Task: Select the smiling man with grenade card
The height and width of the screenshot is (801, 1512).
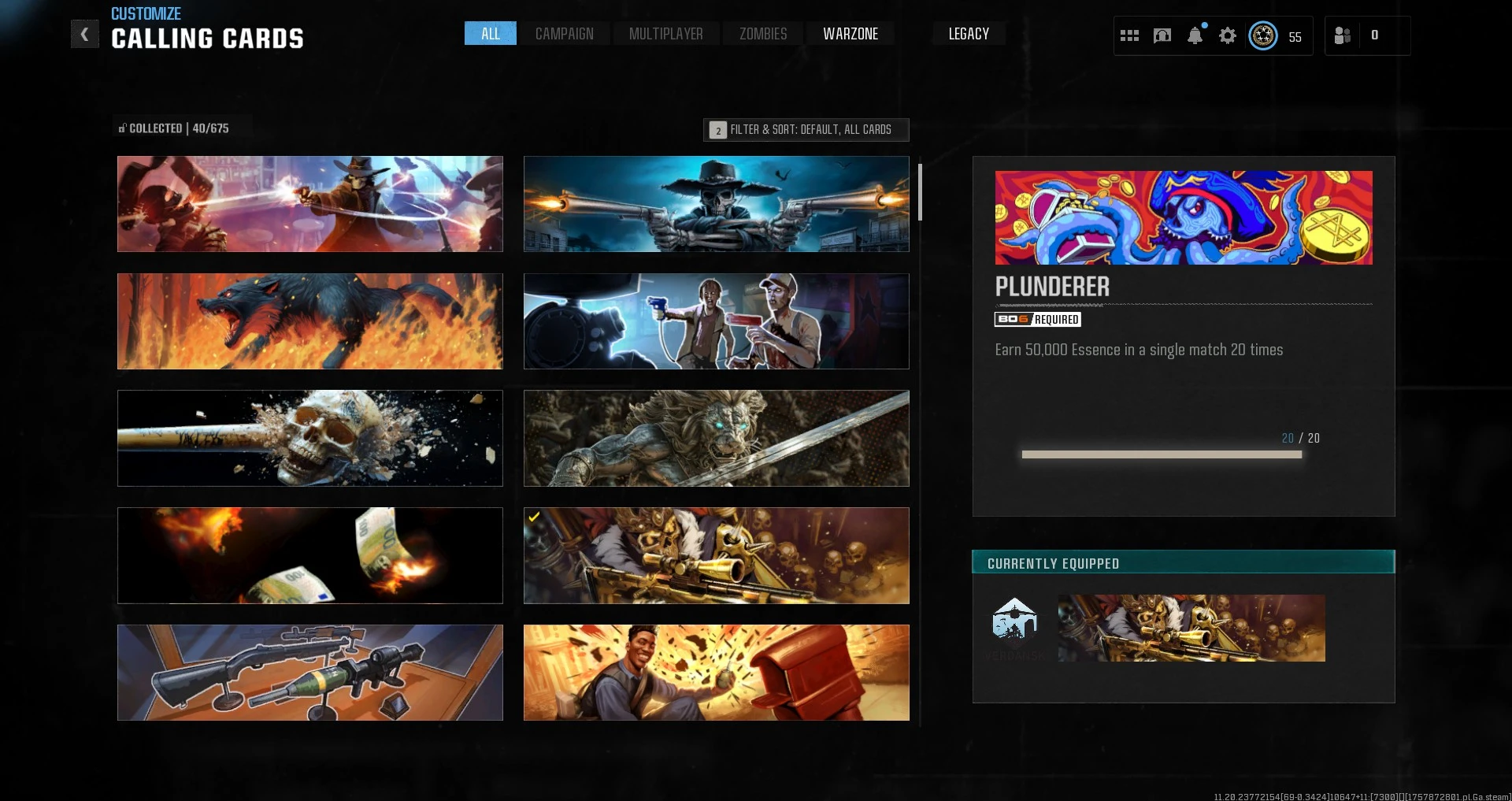Action: 717,673
